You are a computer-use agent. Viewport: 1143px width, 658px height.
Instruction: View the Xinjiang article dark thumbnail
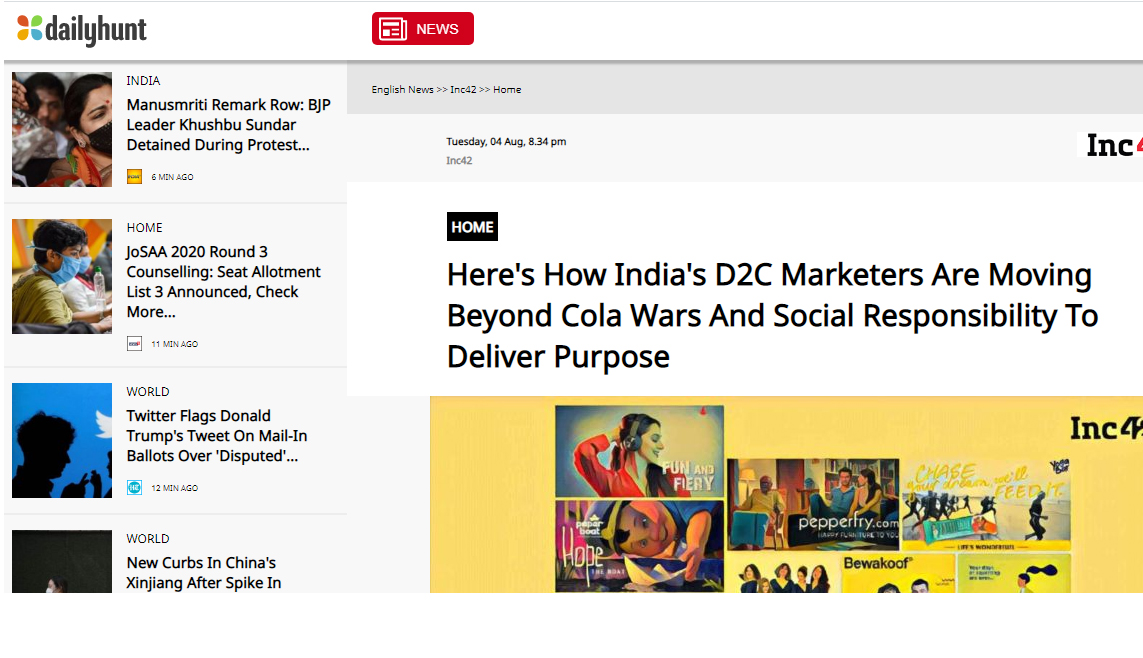coord(62,561)
